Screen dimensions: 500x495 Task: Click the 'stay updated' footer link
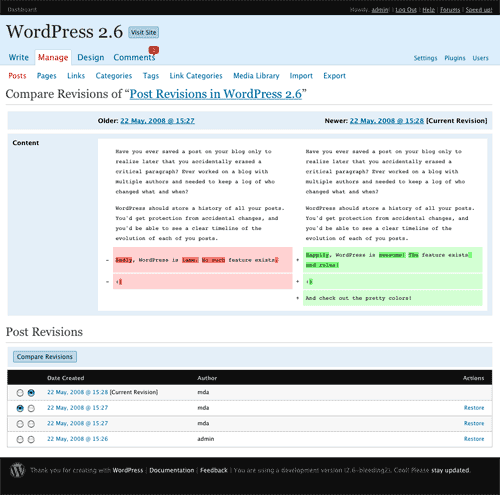(450, 470)
